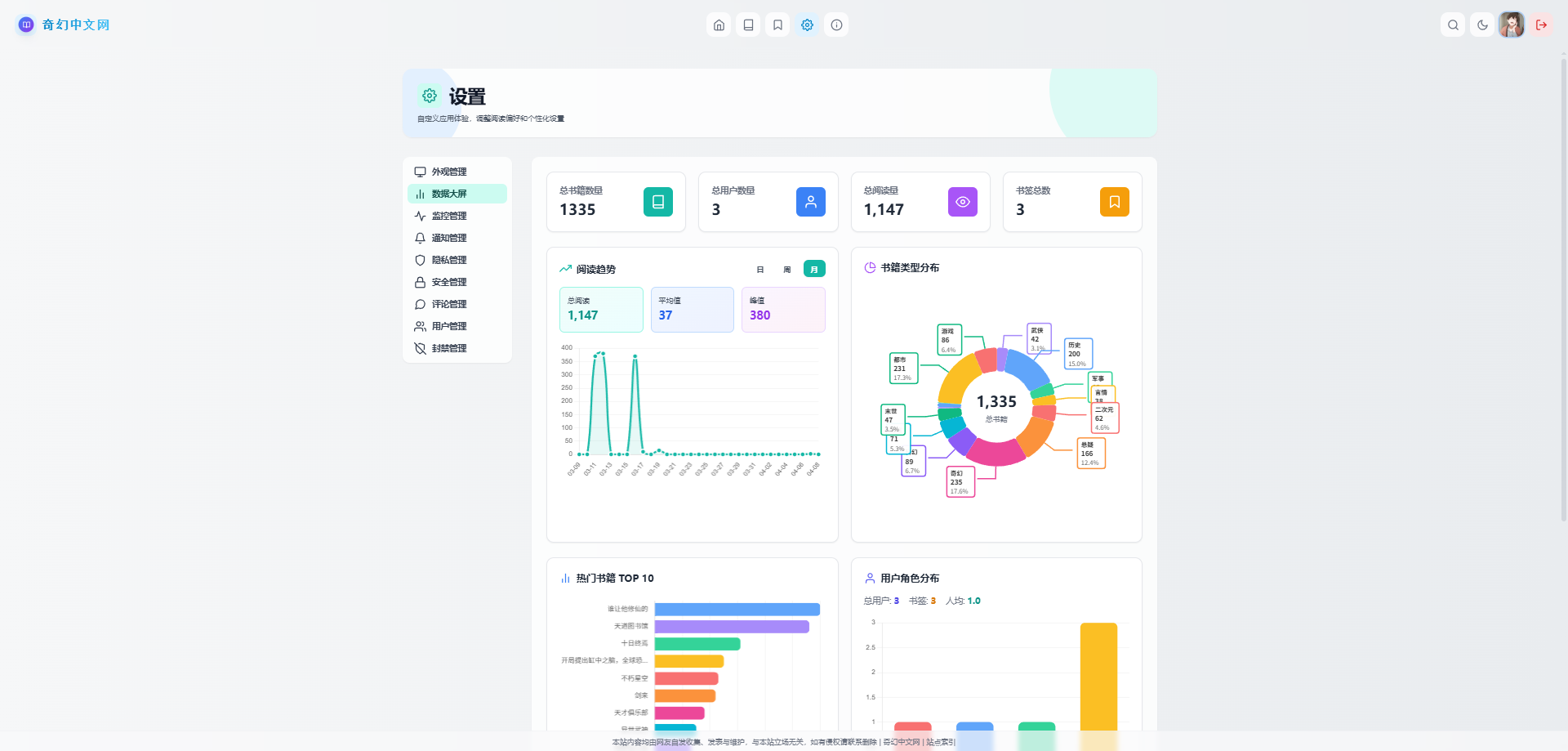1568x751 pixels.
Task: Open 隐私管理 in the settings sidebar
Action: point(457,260)
